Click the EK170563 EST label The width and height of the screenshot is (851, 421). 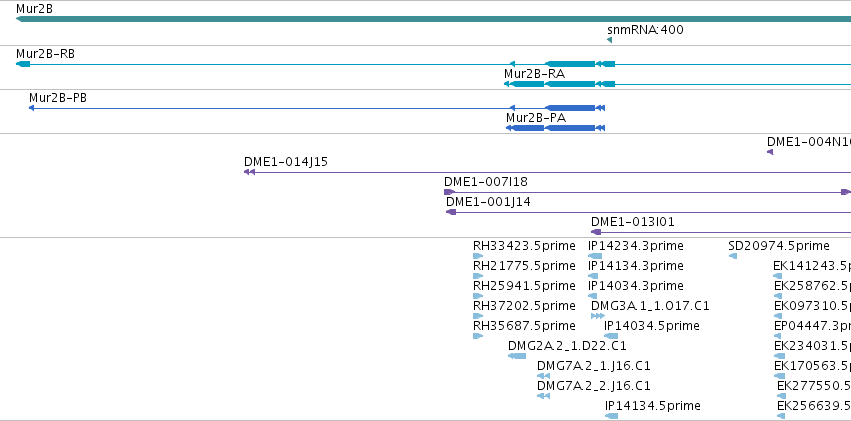812,366
